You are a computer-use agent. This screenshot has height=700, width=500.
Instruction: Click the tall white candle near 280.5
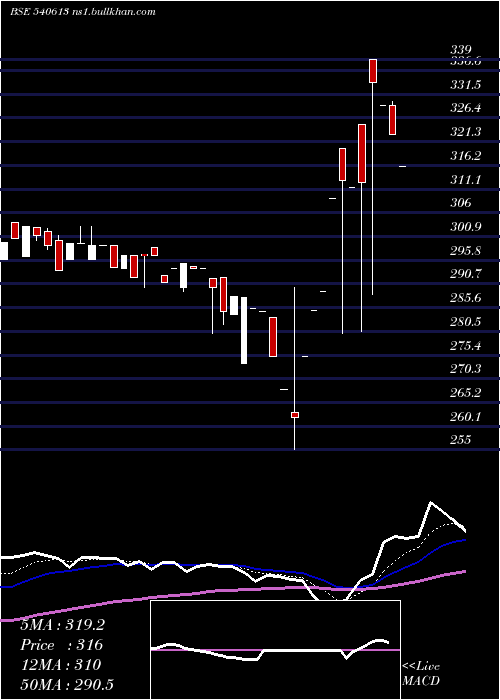pos(244,330)
